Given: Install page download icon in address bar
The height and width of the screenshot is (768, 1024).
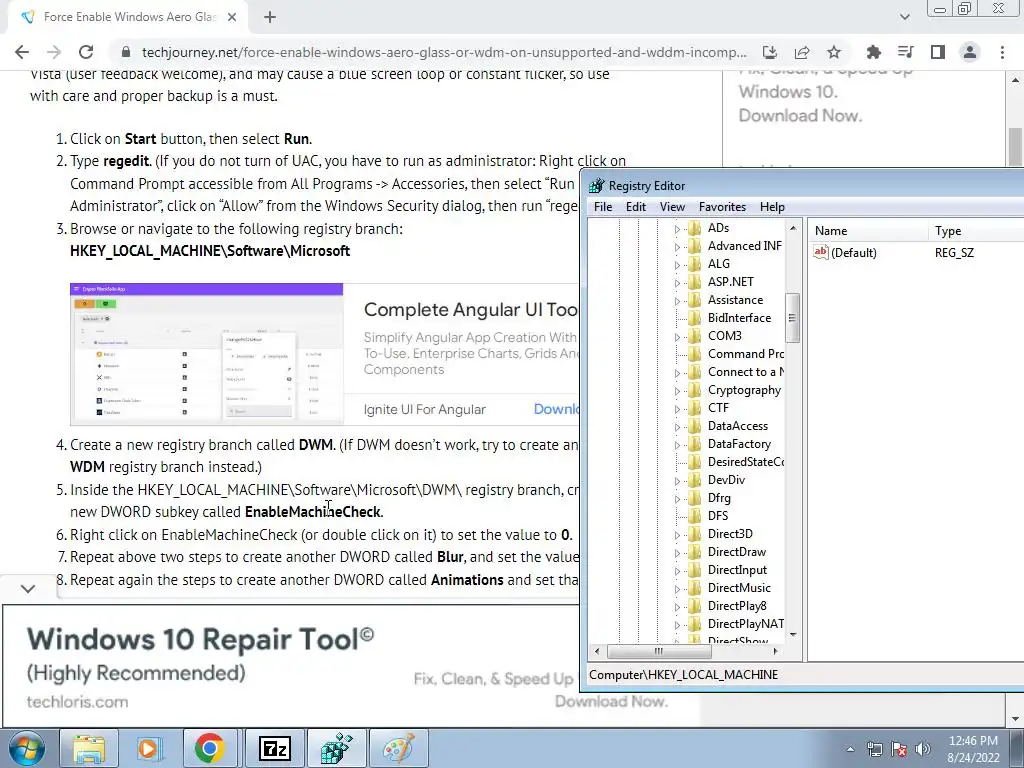Looking at the screenshot, I should tap(770, 52).
